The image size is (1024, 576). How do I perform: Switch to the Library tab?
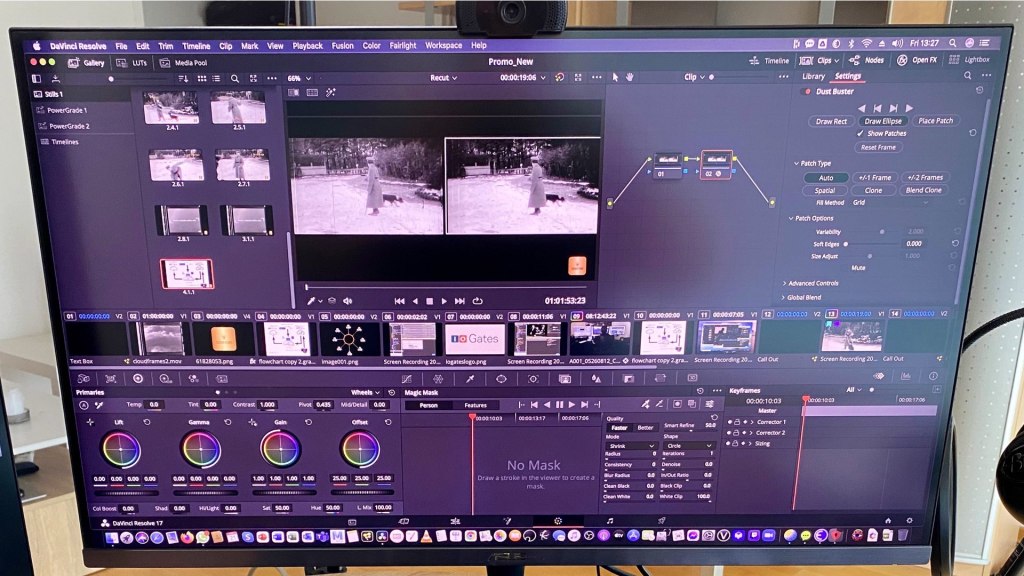click(813, 76)
